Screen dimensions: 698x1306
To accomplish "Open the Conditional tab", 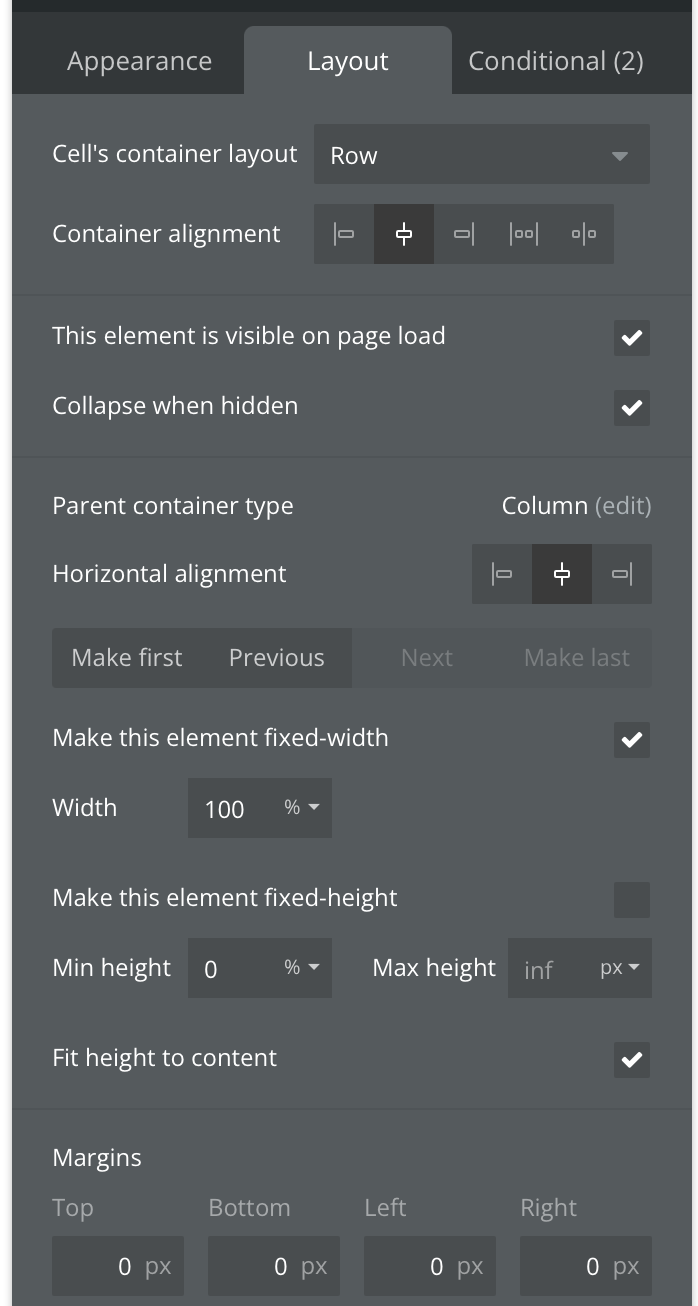I will 556,61.
